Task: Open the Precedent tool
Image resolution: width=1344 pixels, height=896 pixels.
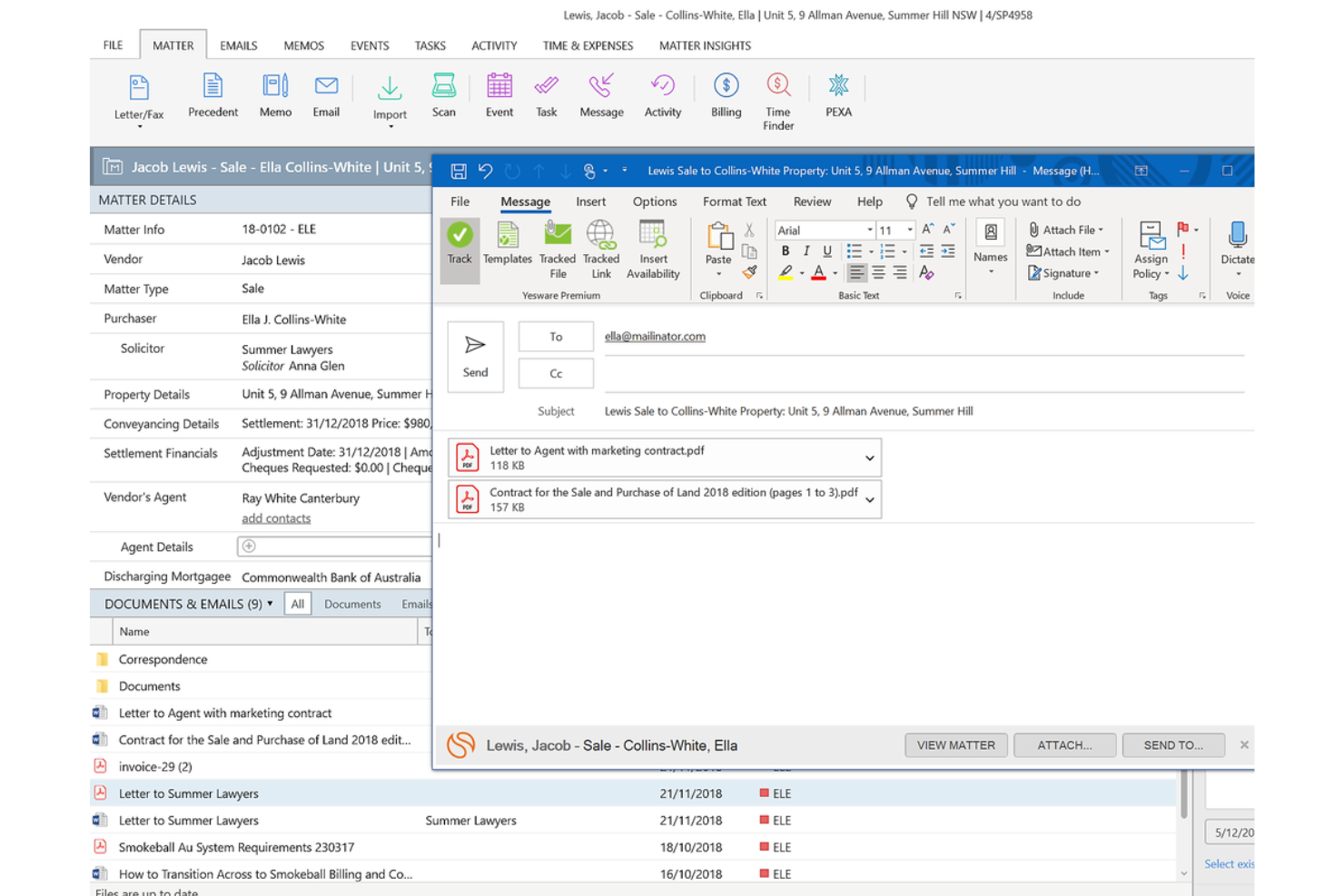Action: 212,95
